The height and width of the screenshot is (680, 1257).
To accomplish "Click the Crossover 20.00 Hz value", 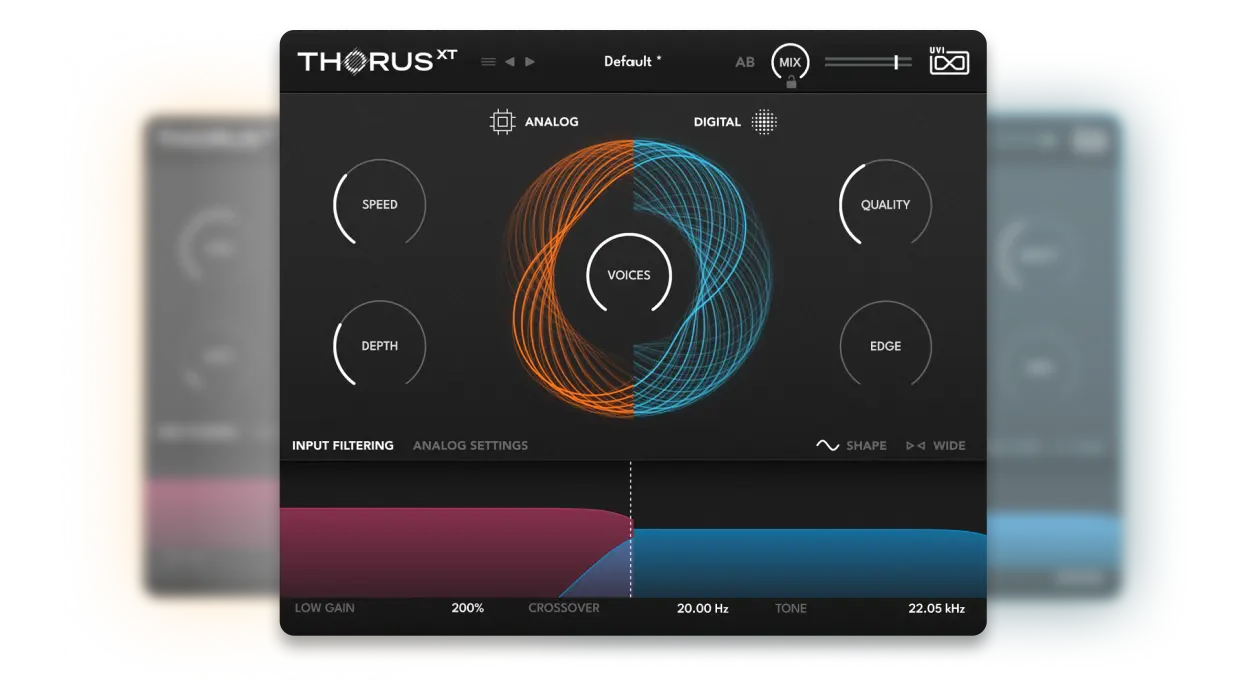I will point(703,608).
